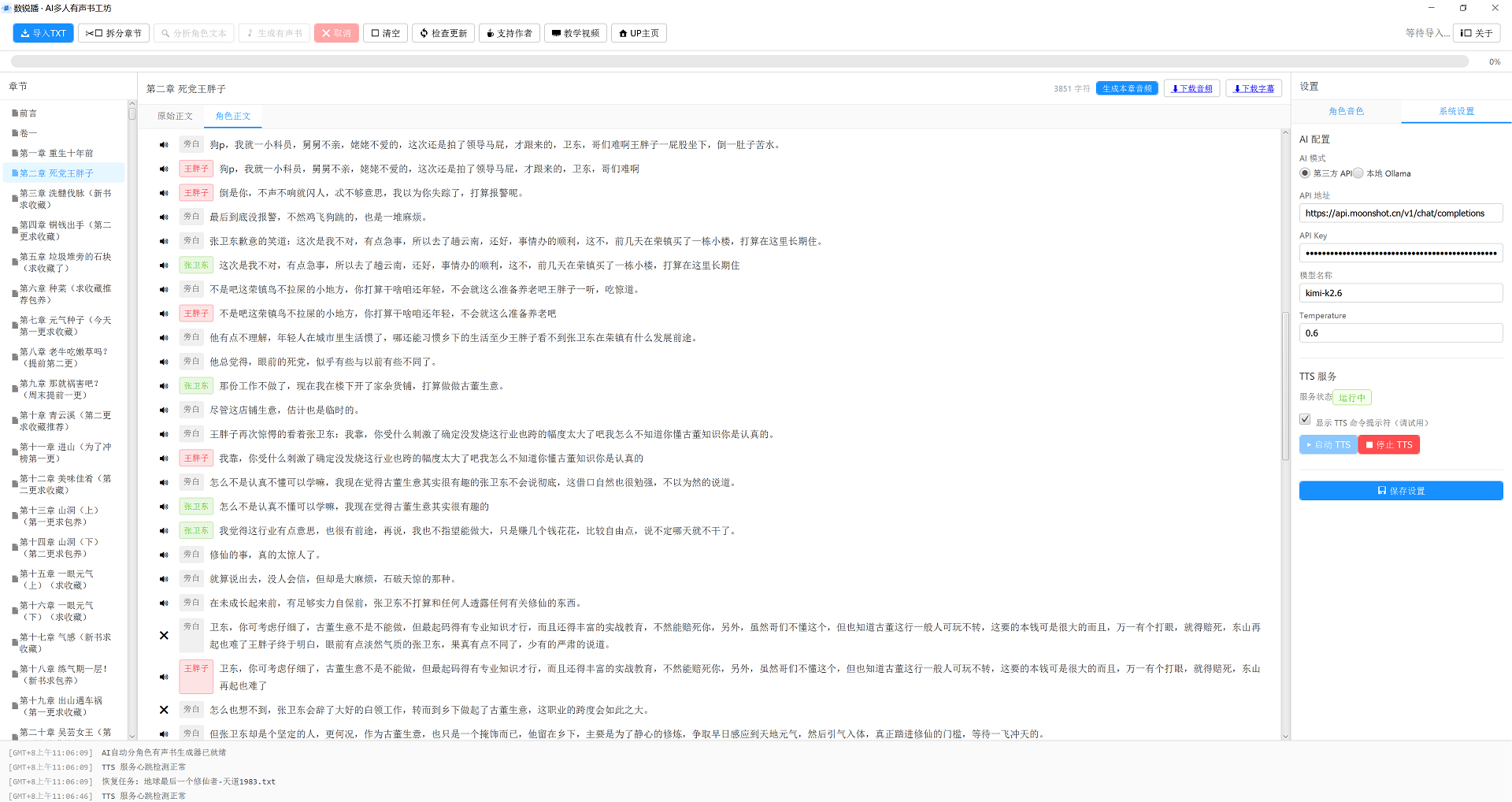Click the 清空 clear button
1512x802 pixels.
[x=385, y=33]
